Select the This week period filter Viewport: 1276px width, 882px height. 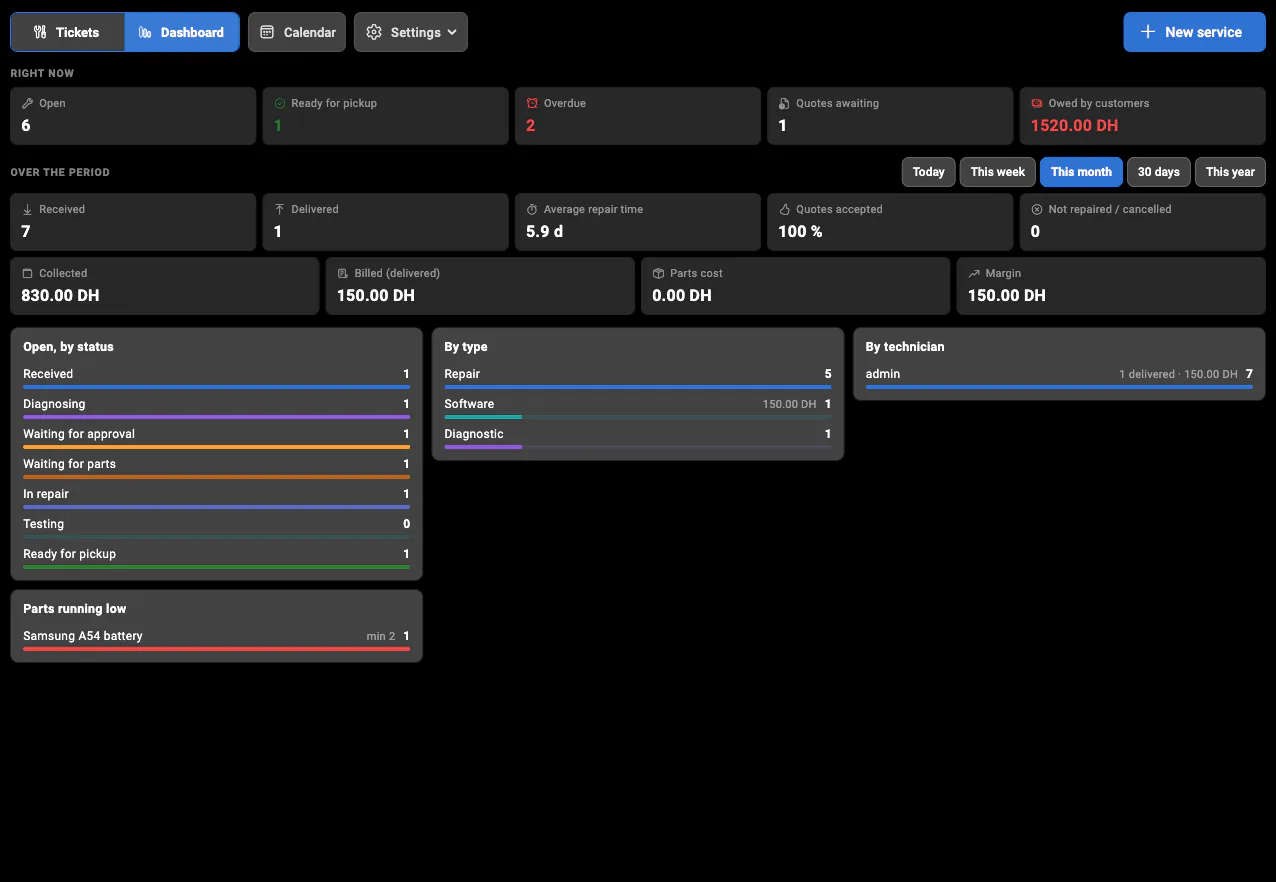pyautogui.click(x=997, y=172)
